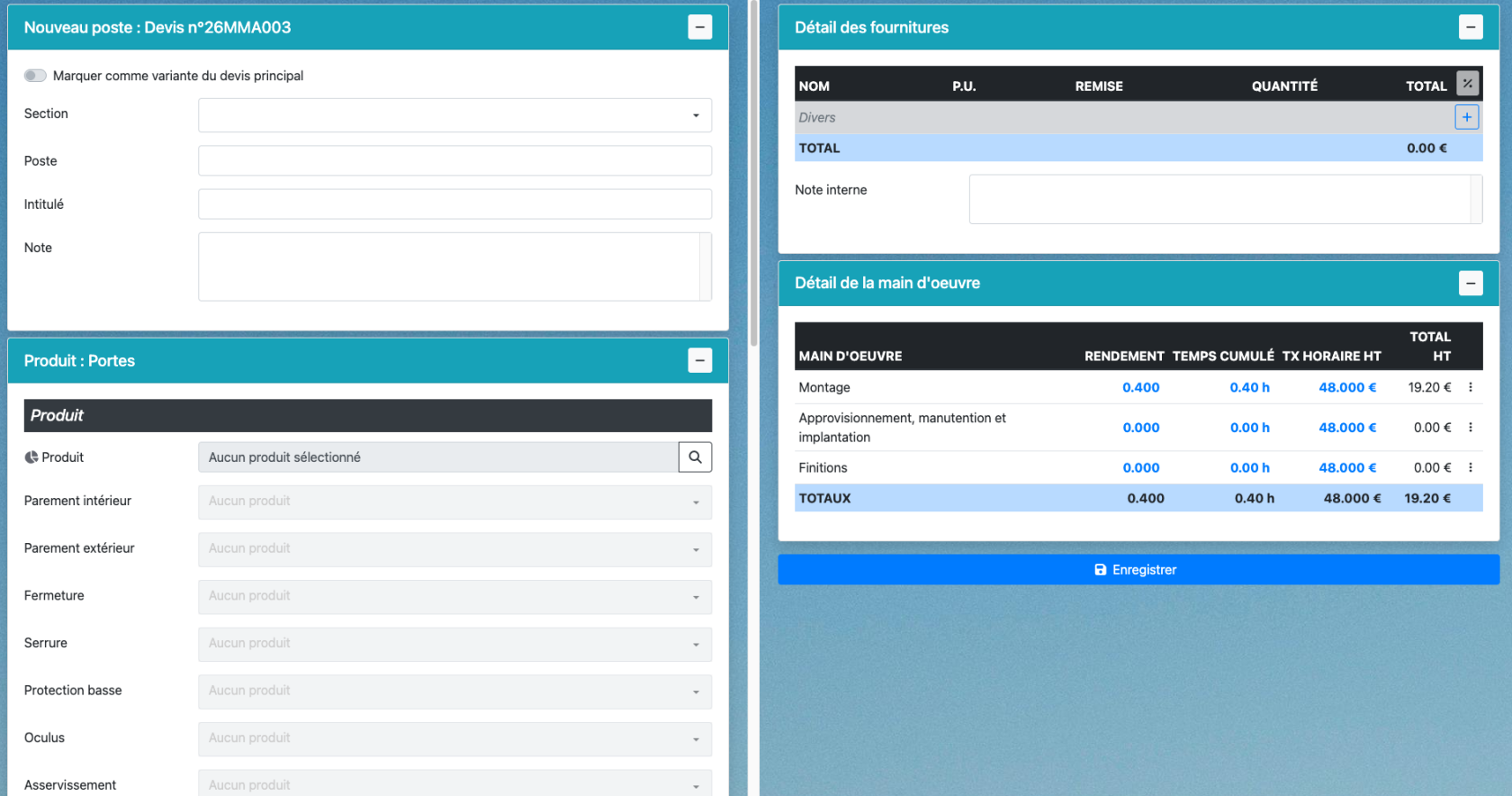Toggle Marquer comme variante du devis principal

tap(35, 76)
